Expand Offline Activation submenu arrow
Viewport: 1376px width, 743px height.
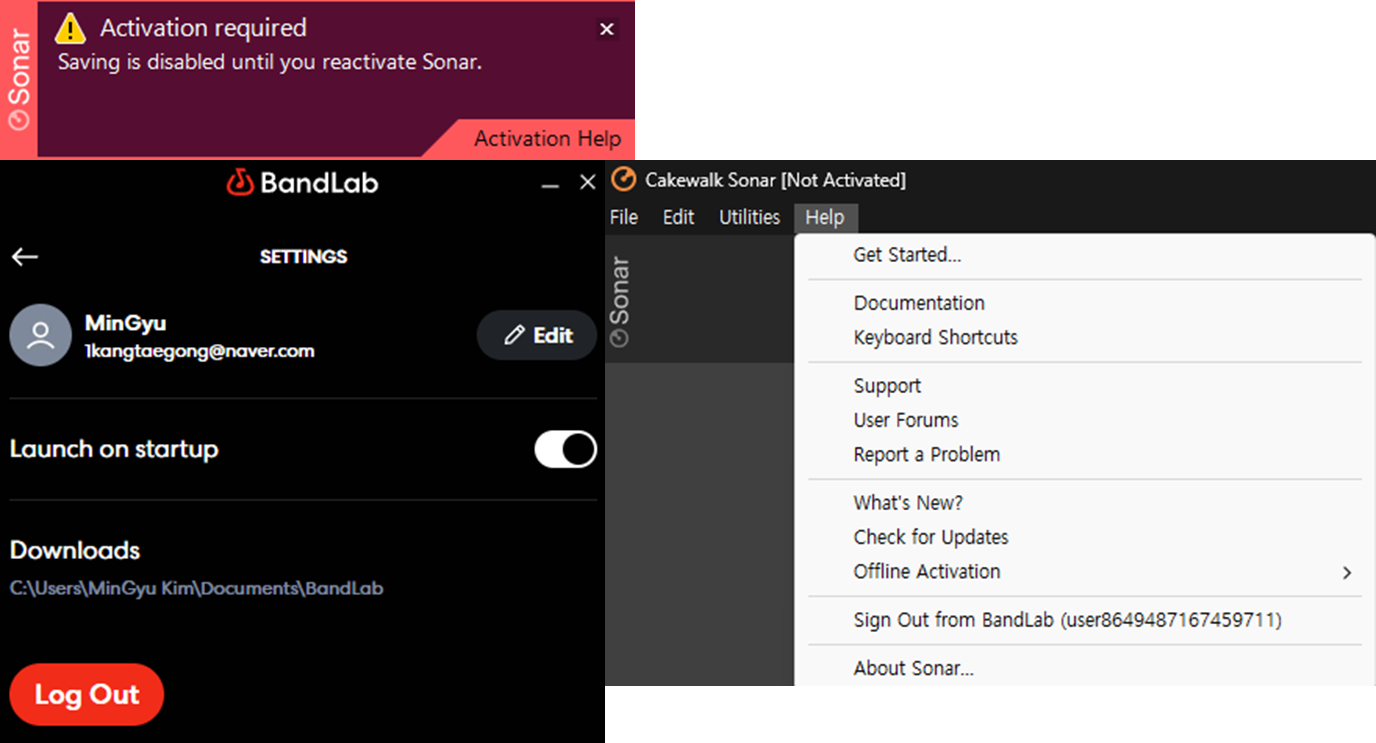pyautogui.click(x=1347, y=572)
